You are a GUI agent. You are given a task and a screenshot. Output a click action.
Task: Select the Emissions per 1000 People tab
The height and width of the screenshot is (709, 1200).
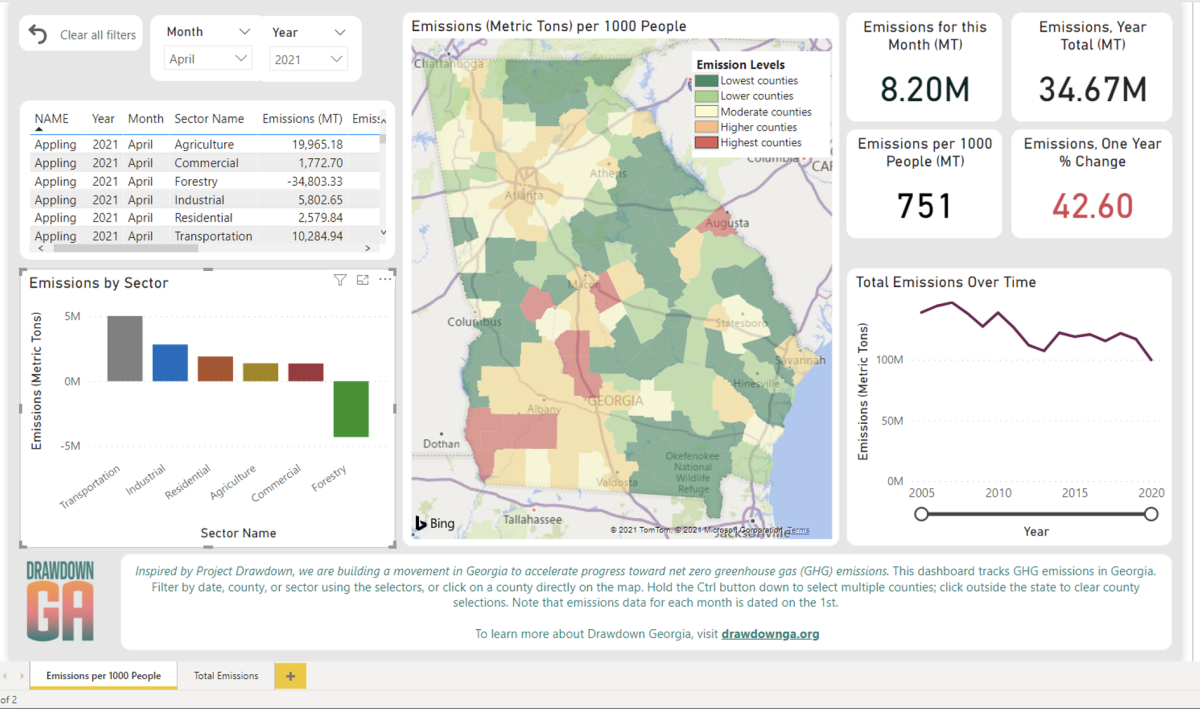[x=103, y=675]
